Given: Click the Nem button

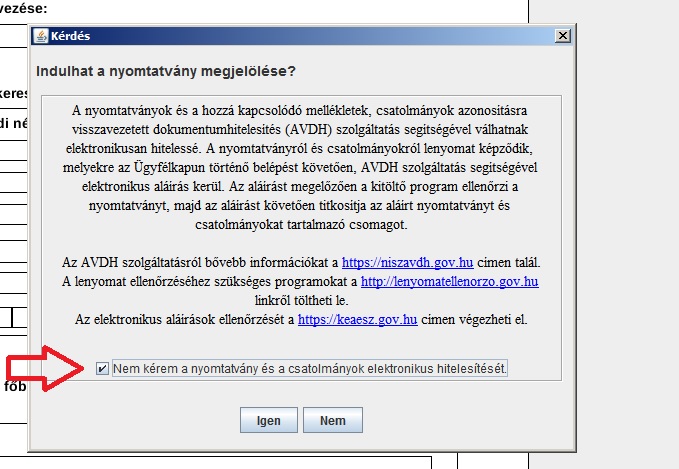Looking at the screenshot, I should [333, 420].
